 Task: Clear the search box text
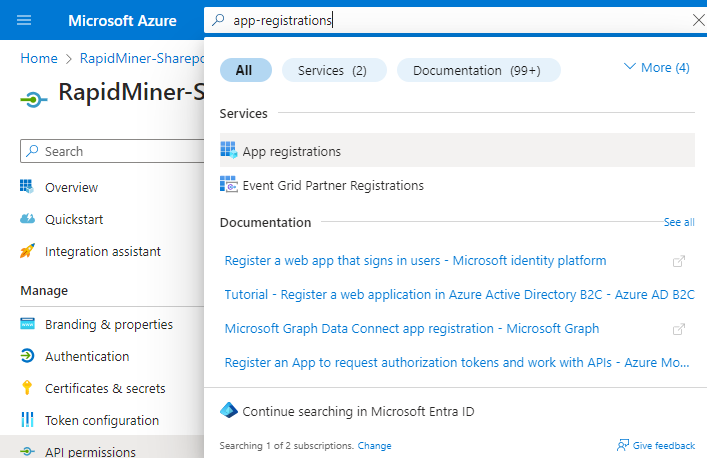[697, 20]
